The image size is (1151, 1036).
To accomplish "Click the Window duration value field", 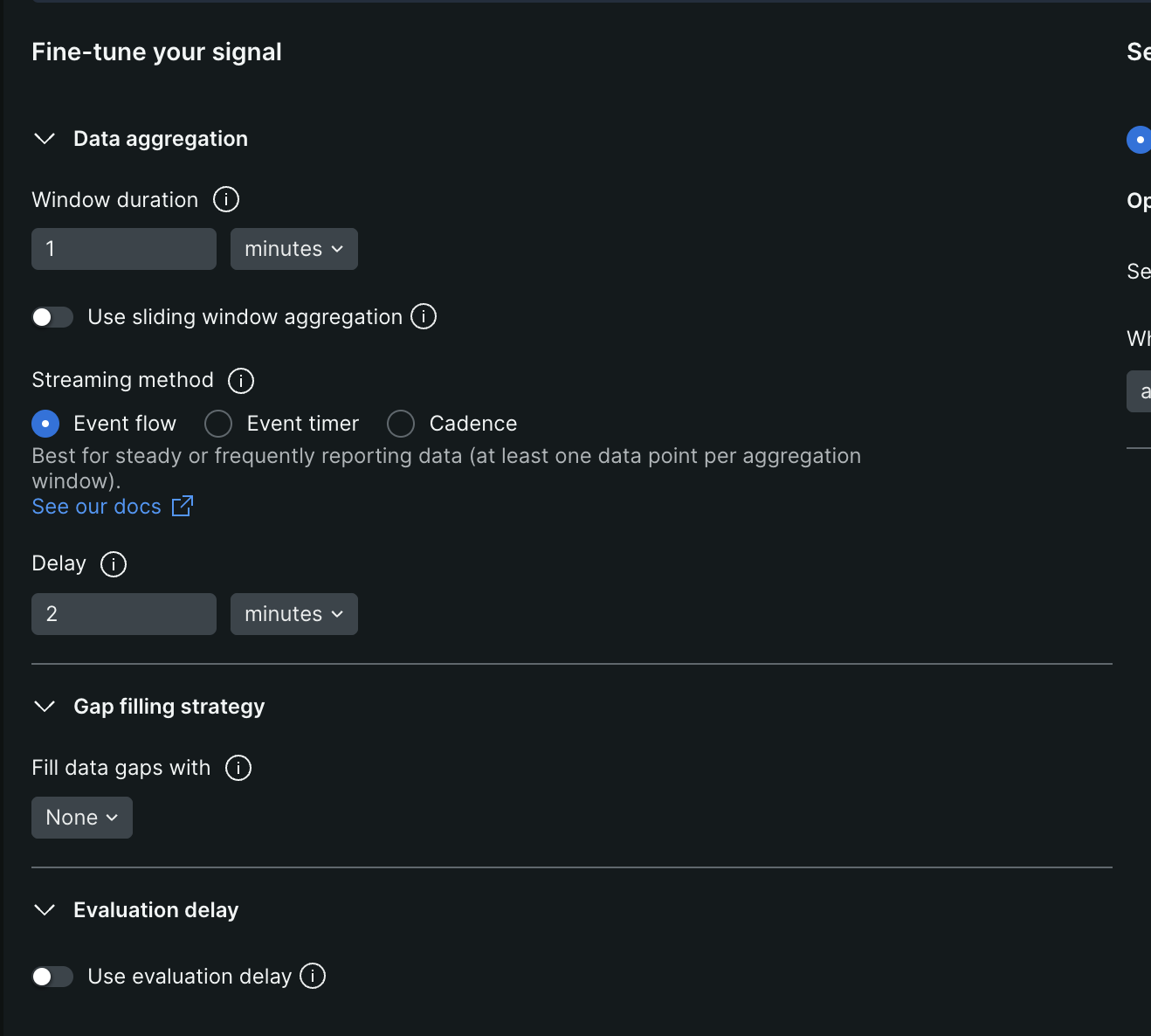I will 124,249.
